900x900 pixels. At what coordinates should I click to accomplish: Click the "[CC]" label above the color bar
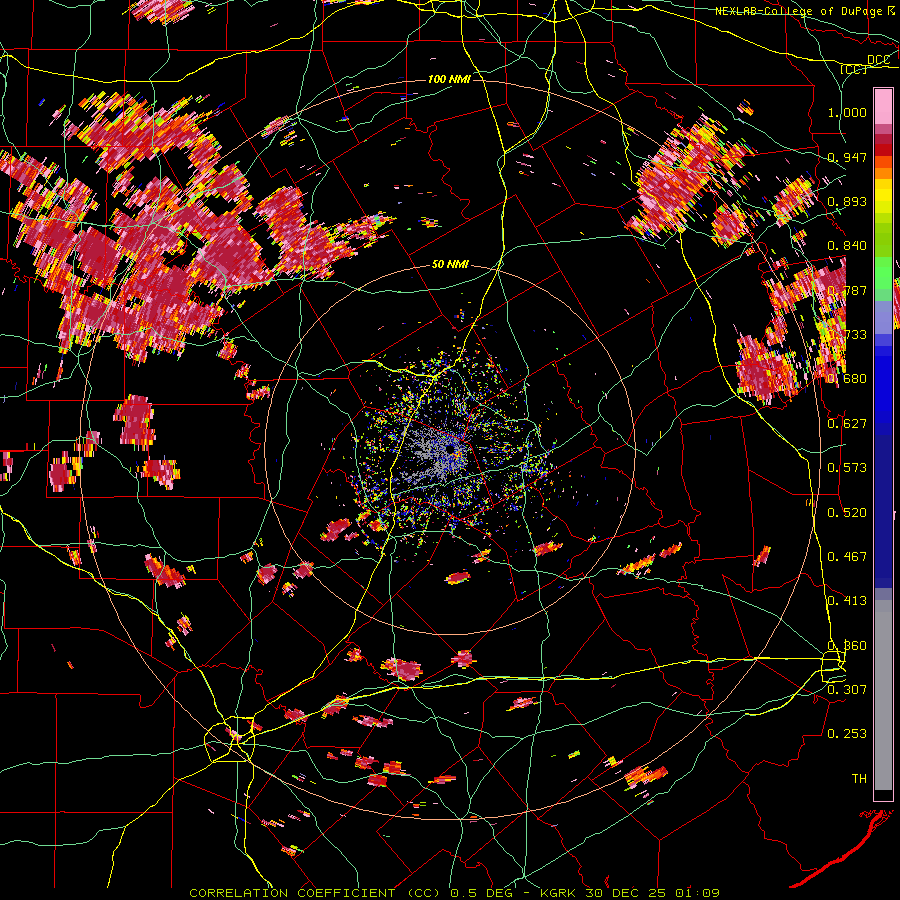854,69
